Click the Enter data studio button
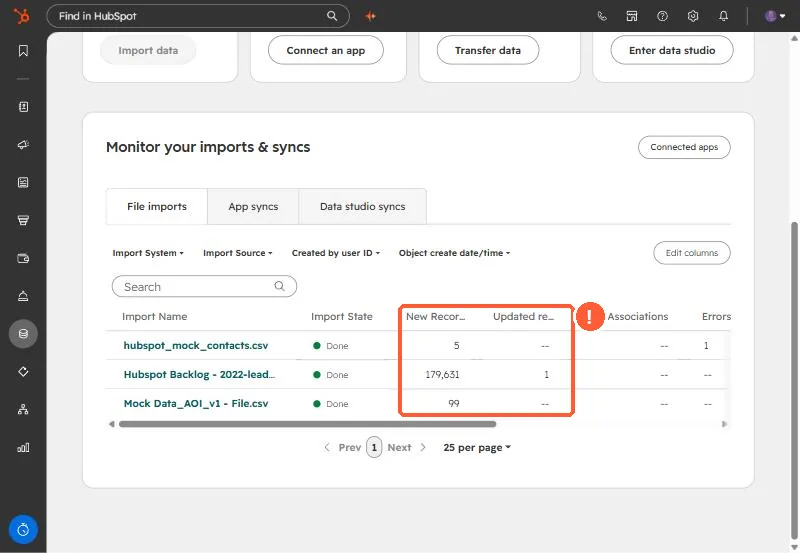This screenshot has height=553, width=800. click(672, 50)
